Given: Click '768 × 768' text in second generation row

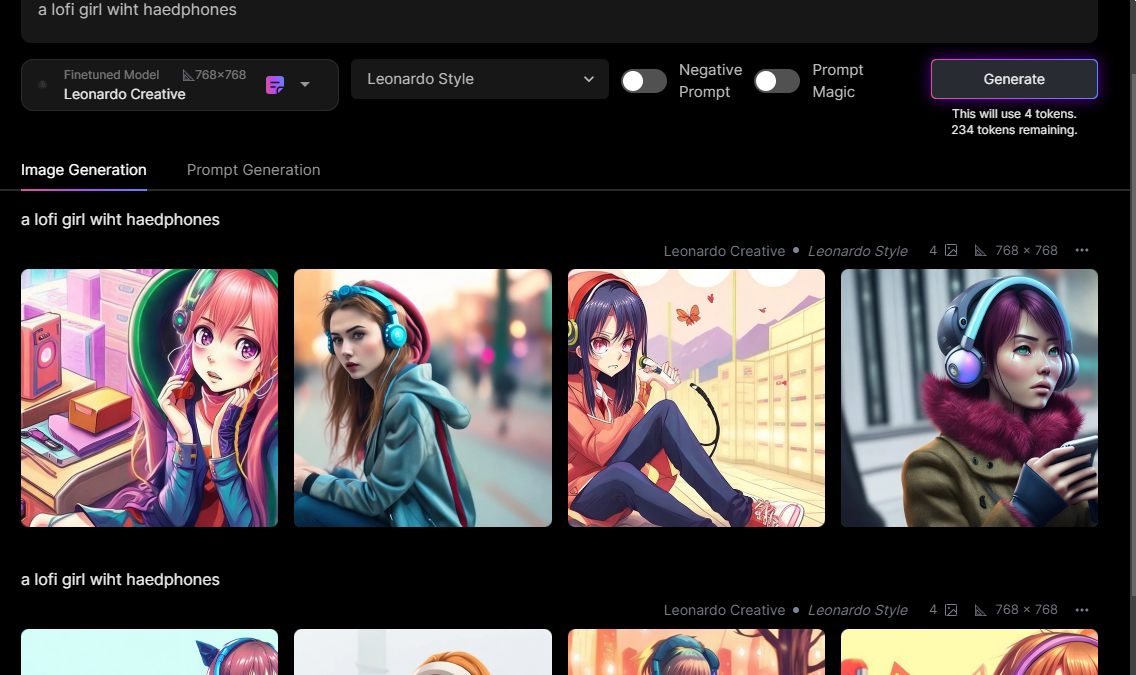Looking at the screenshot, I should pyautogui.click(x=1026, y=610).
